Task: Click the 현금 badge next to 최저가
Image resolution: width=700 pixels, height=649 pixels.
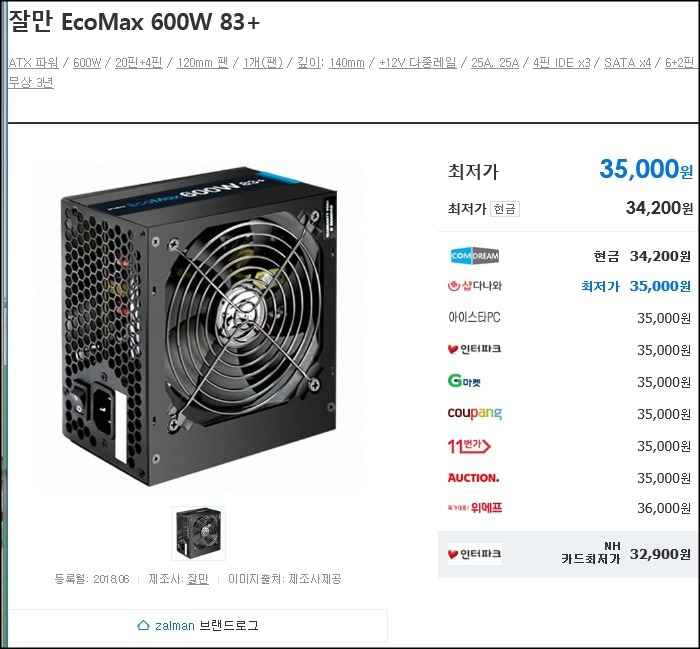Action: point(504,209)
